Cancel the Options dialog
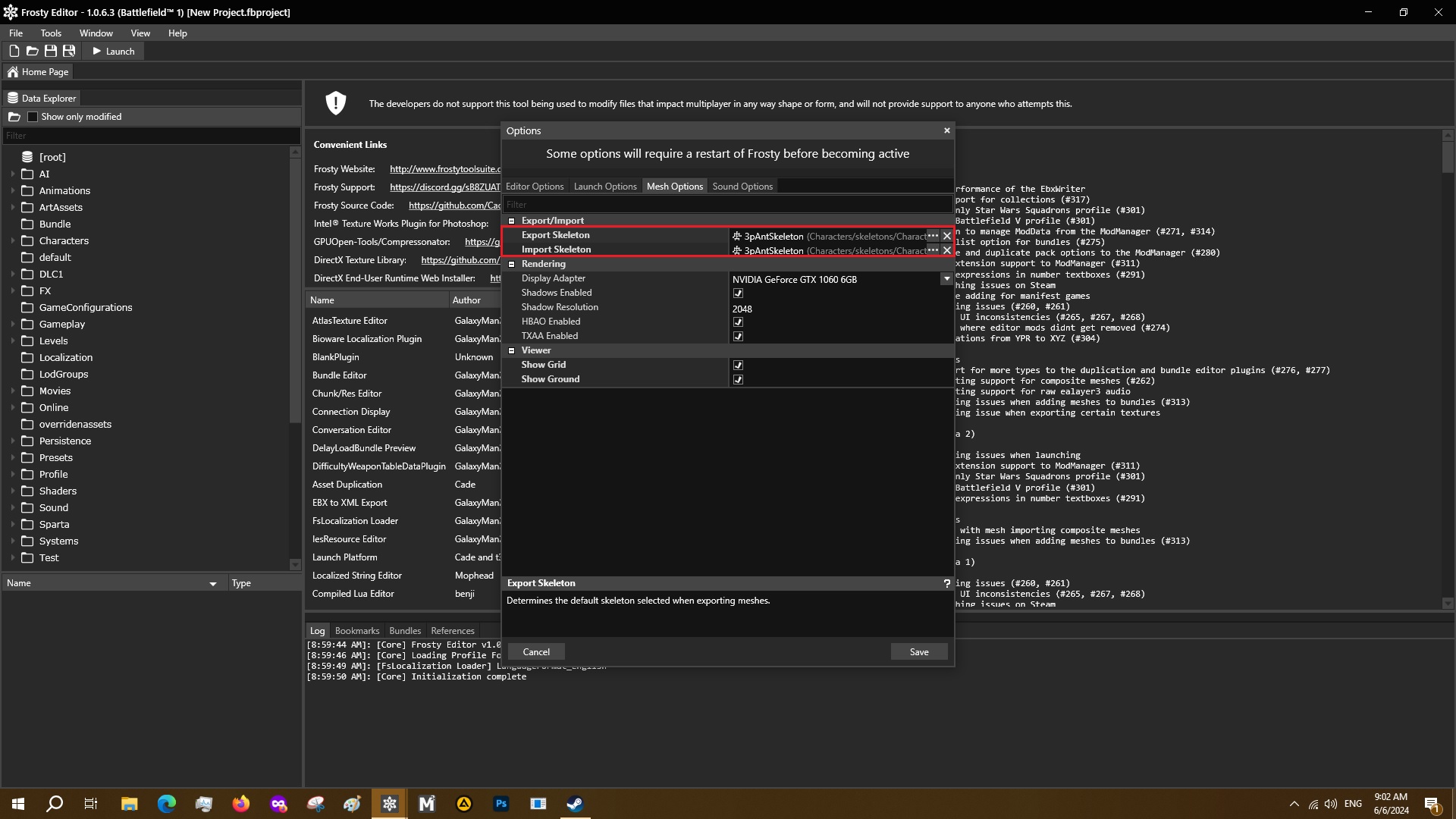Viewport: 1456px width, 819px height. [x=536, y=652]
